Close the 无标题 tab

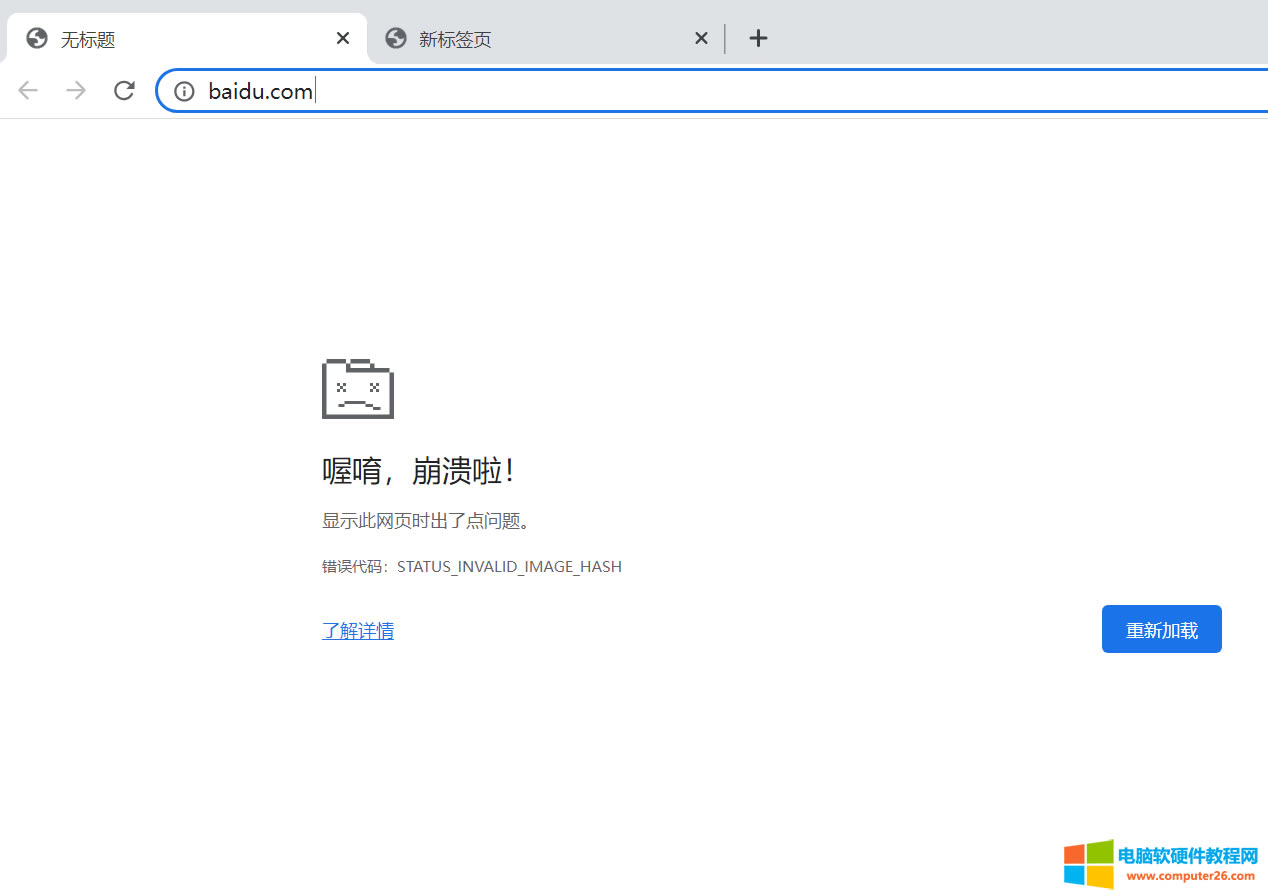342,38
